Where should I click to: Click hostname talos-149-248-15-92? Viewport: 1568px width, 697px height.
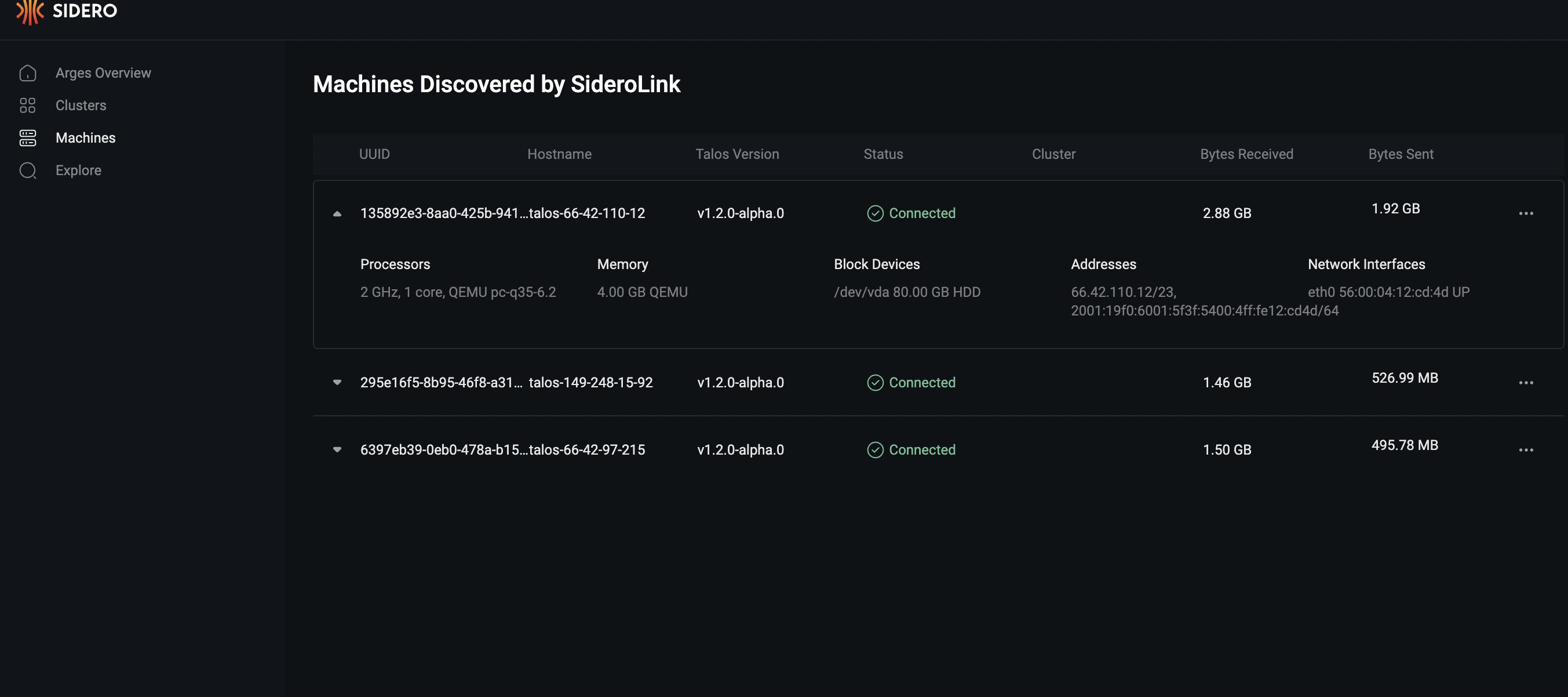point(590,383)
